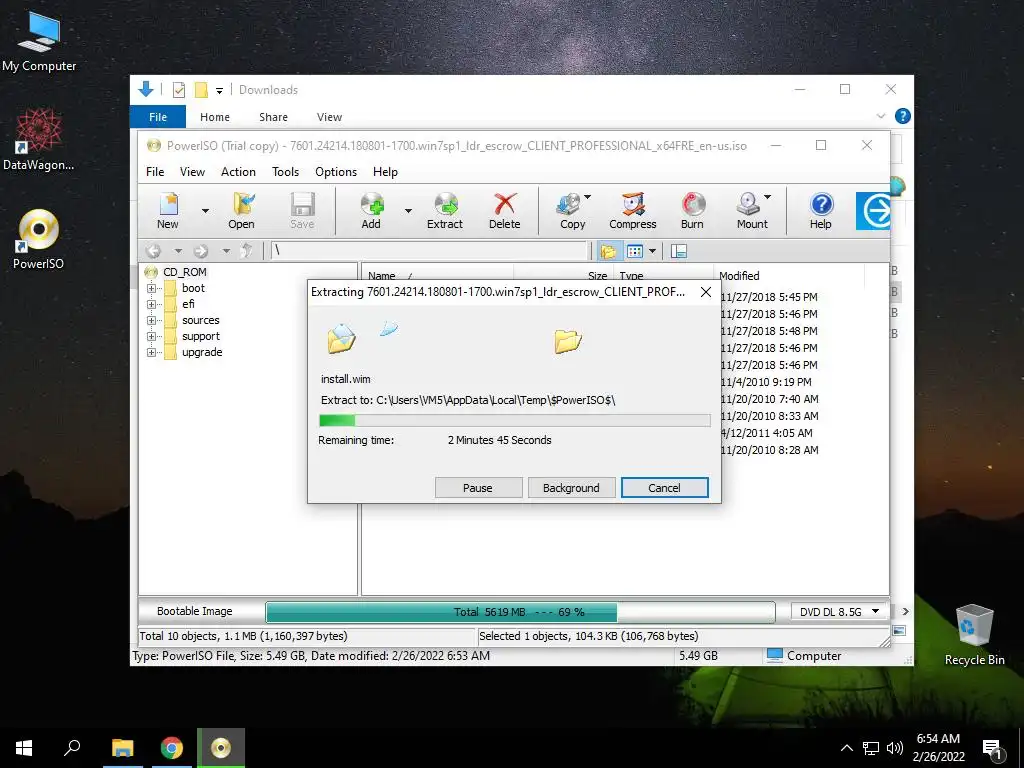Open the notification center icon
1024x768 pixels.
tap(992, 748)
